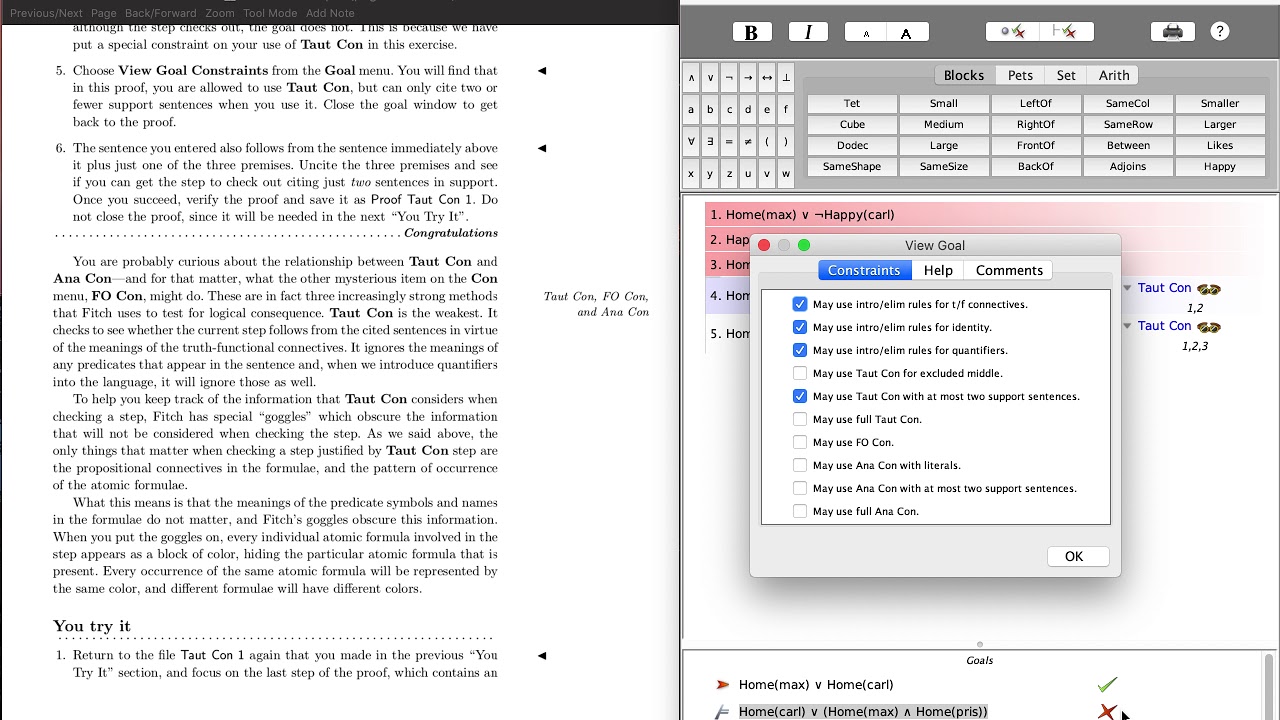Insert the biconditional ↔ symbol
Image resolution: width=1280 pixels, height=720 pixels.
pyautogui.click(x=767, y=77)
